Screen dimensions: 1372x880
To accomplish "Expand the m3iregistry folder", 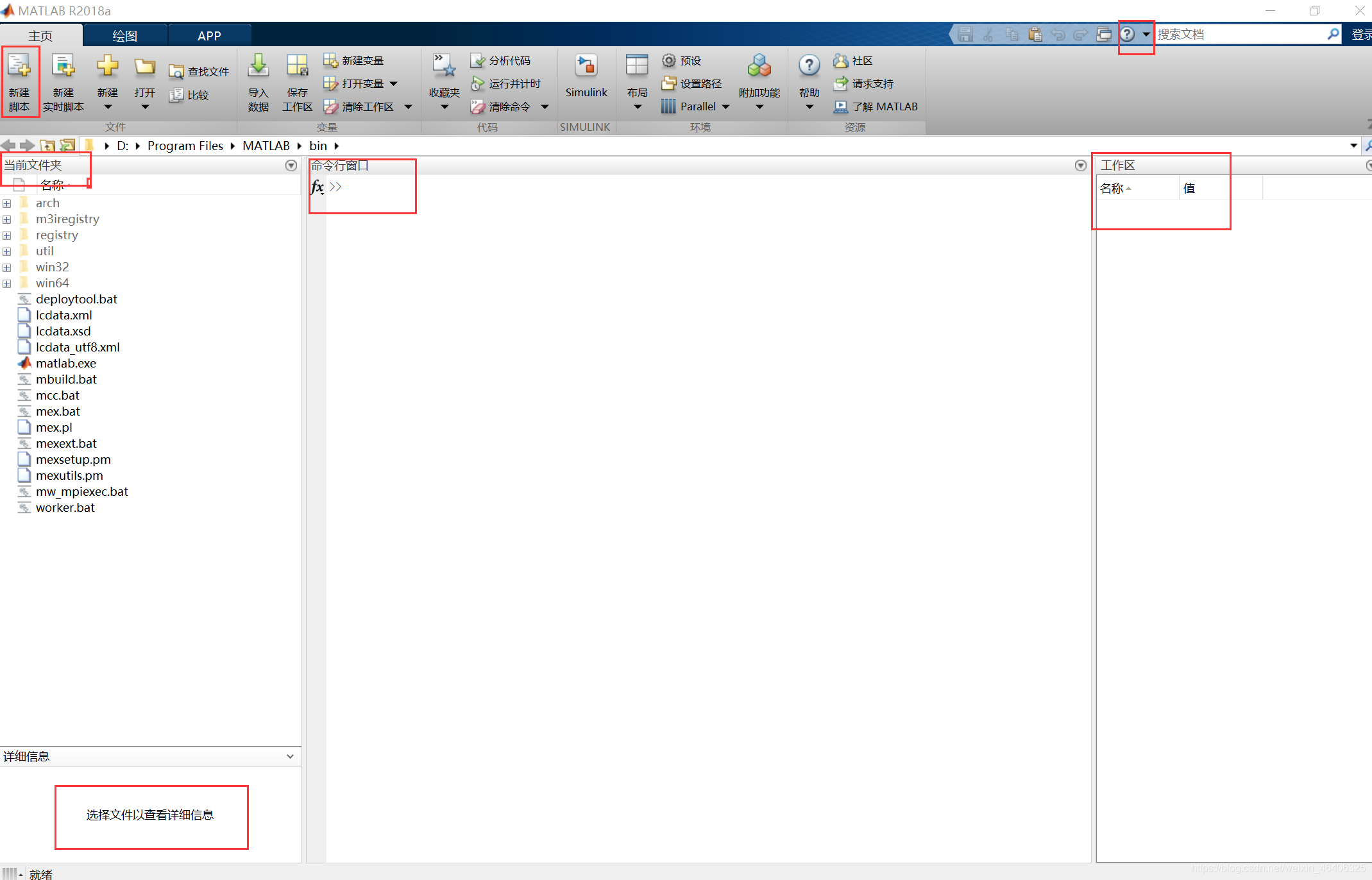I will (7, 219).
